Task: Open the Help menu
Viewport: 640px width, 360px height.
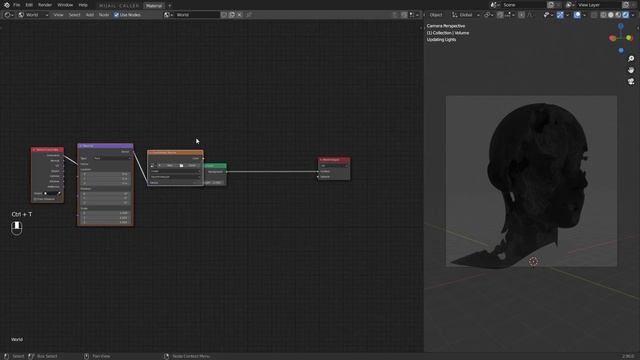Action: (83, 5)
